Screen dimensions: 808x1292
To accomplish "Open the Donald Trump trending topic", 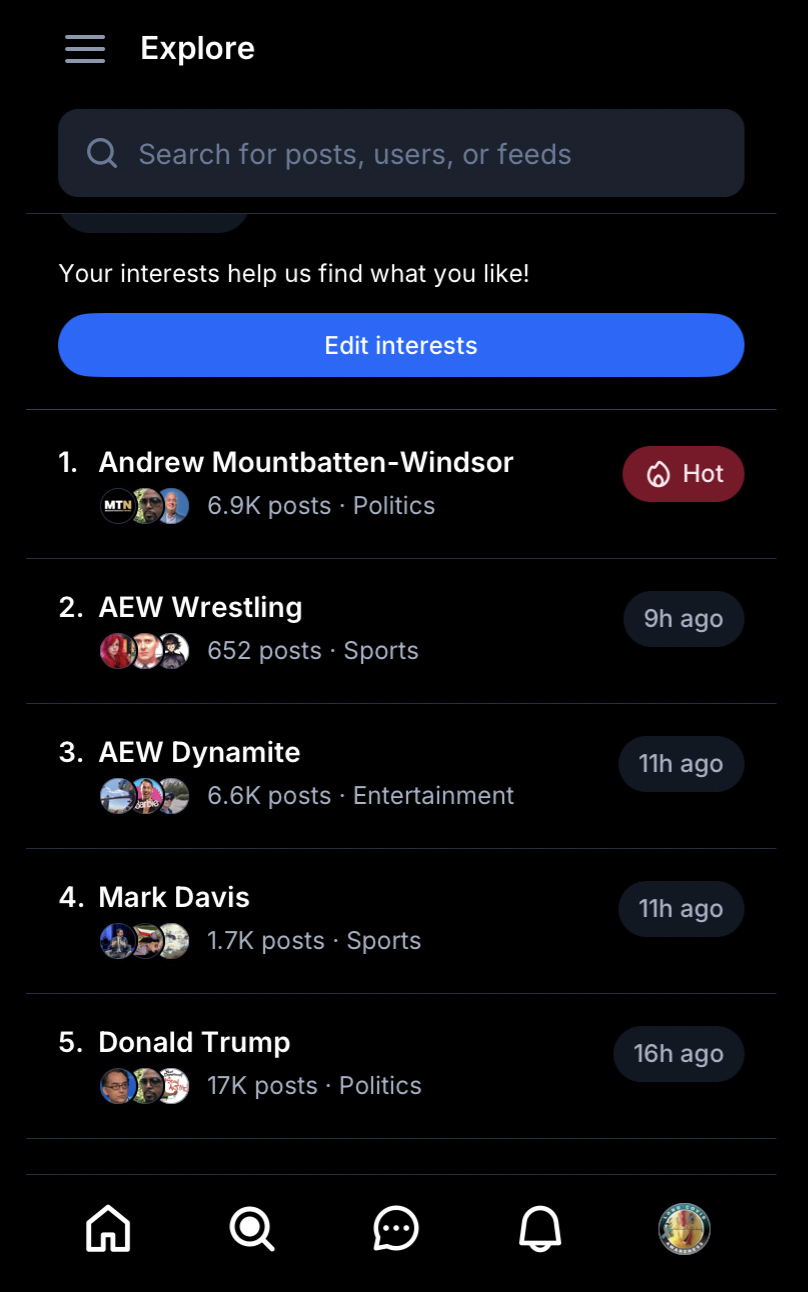I will (x=194, y=1043).
